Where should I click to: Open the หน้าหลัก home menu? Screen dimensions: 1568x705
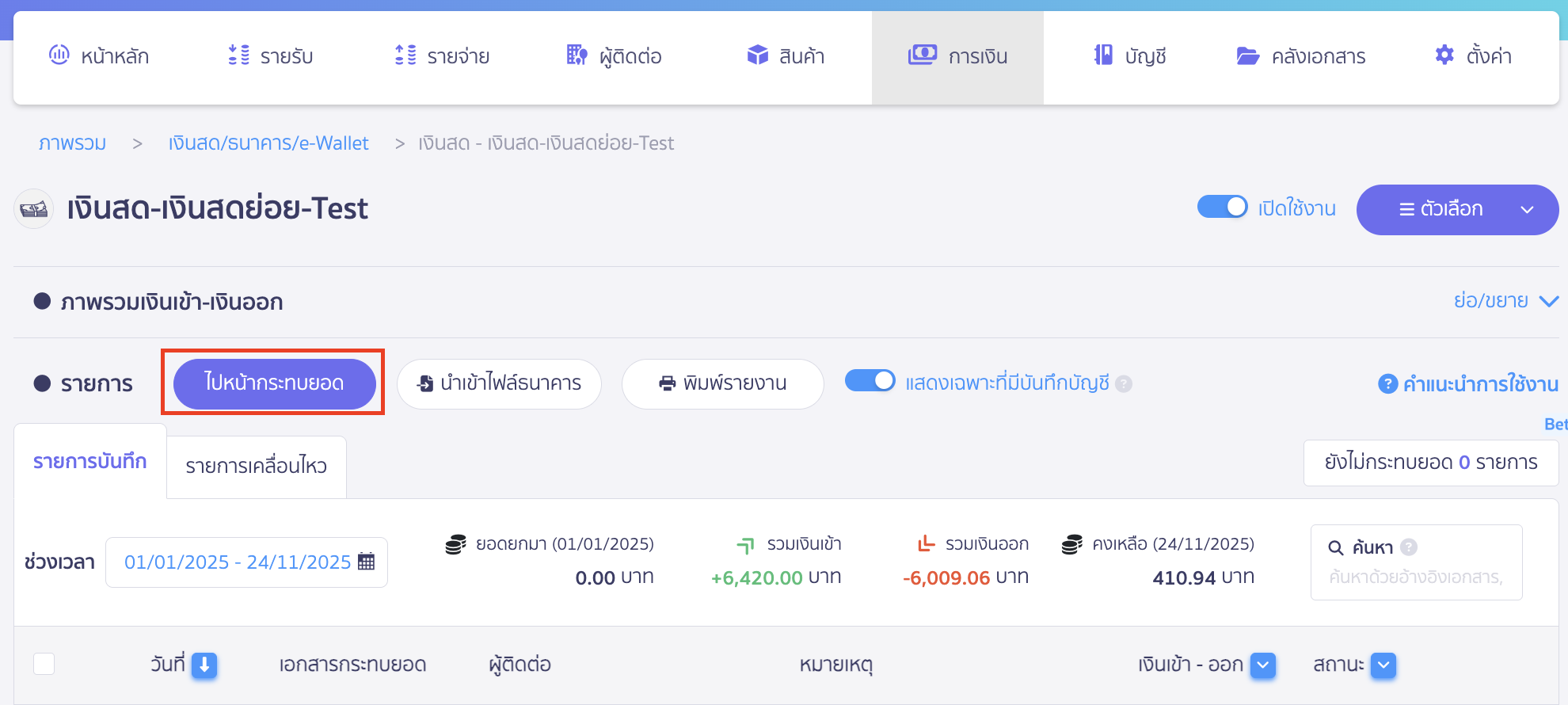point(99,56)
